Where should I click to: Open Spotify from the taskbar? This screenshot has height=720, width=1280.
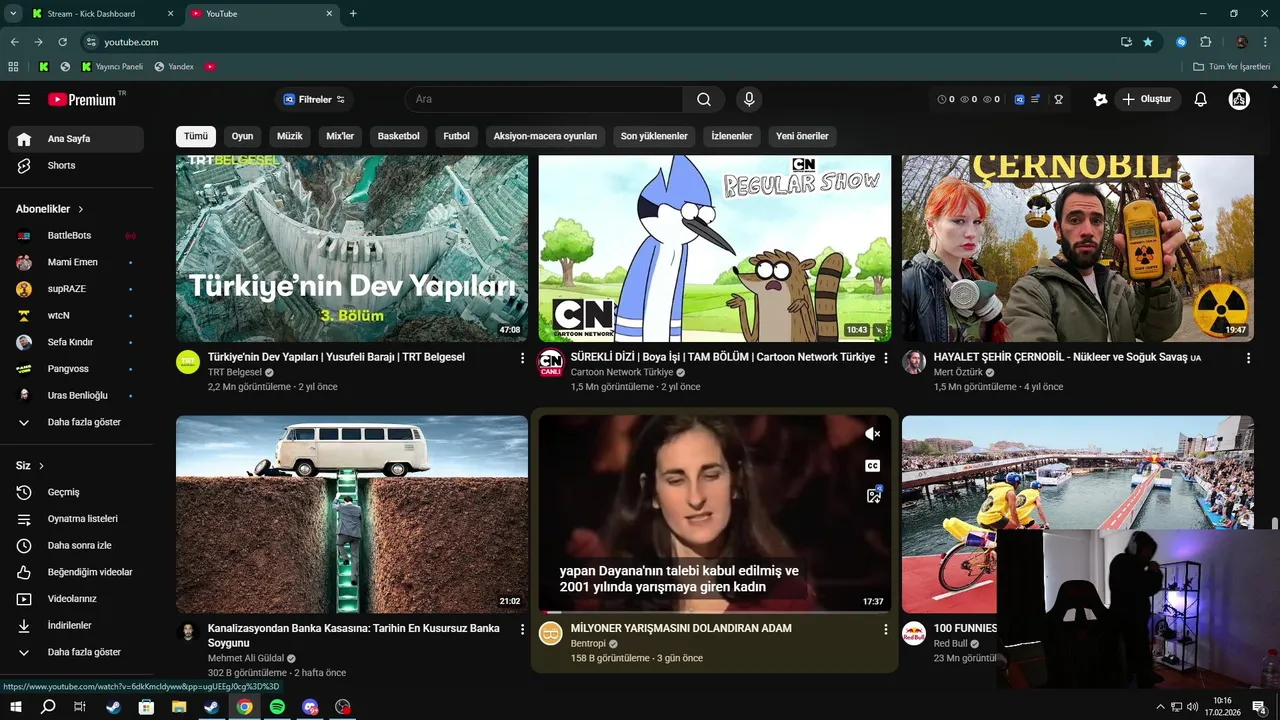tap(277, 707)
